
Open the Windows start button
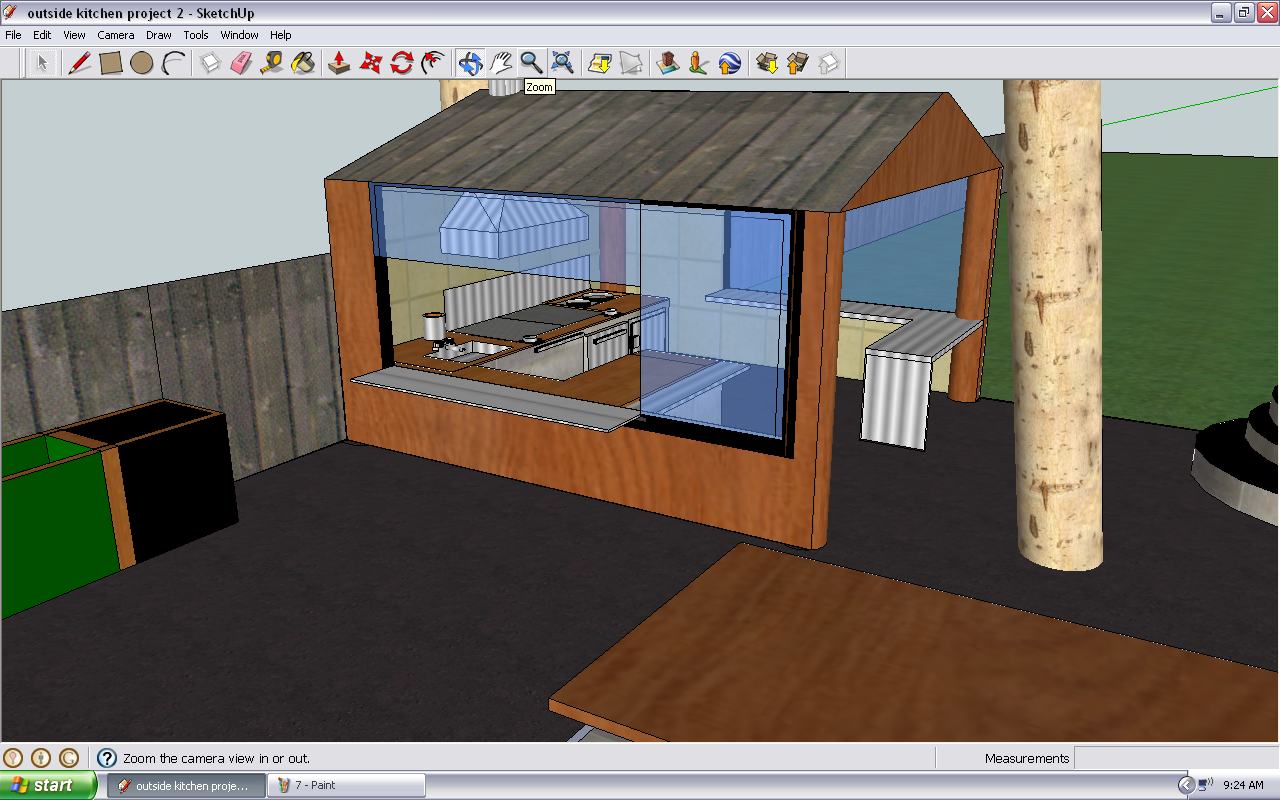click(49, 785)
